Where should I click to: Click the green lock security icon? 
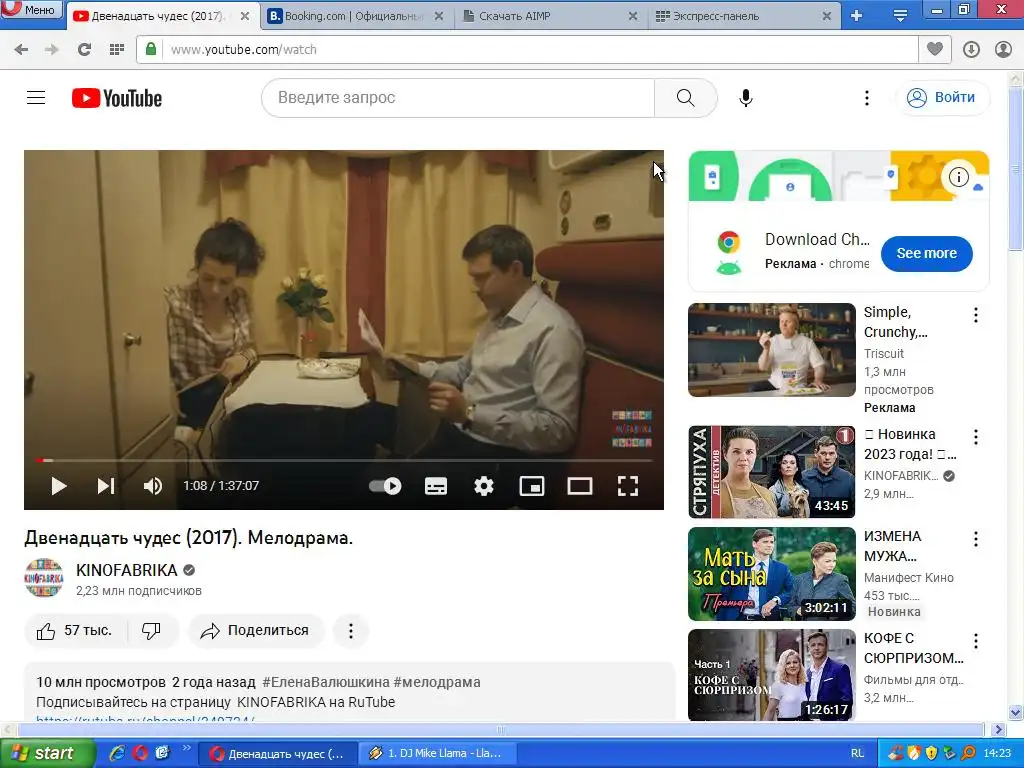[x=151, y=50]
